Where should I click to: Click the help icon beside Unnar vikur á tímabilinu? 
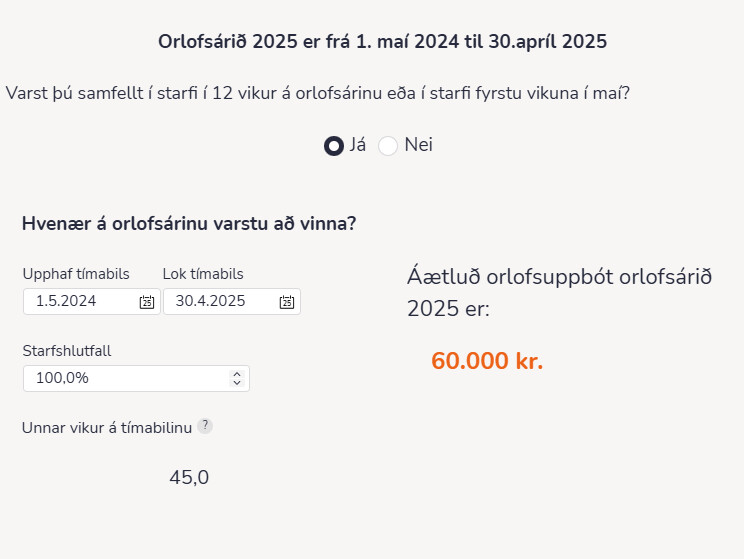205,426
